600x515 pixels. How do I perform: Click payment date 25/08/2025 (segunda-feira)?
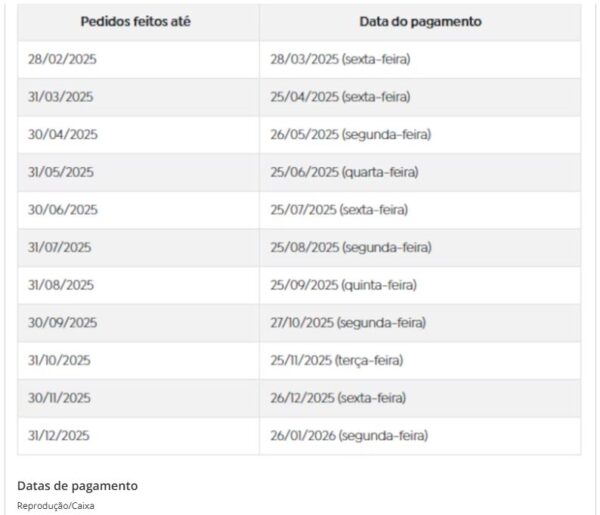351,247
